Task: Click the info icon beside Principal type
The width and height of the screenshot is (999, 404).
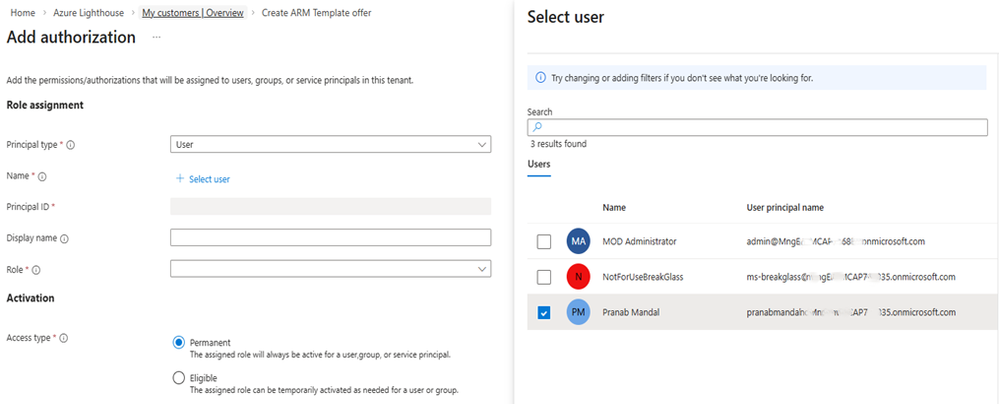Action: (x=71, y=145)
